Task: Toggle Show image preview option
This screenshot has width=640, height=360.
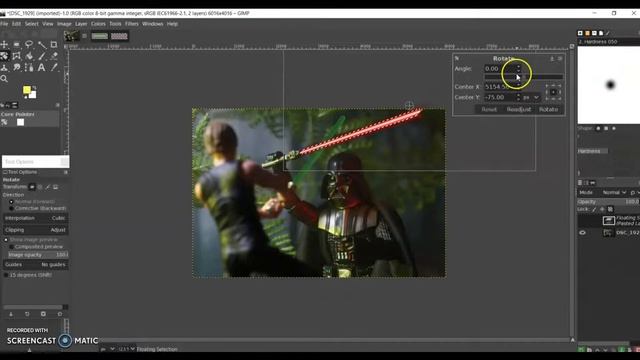Action: (6, 240)
